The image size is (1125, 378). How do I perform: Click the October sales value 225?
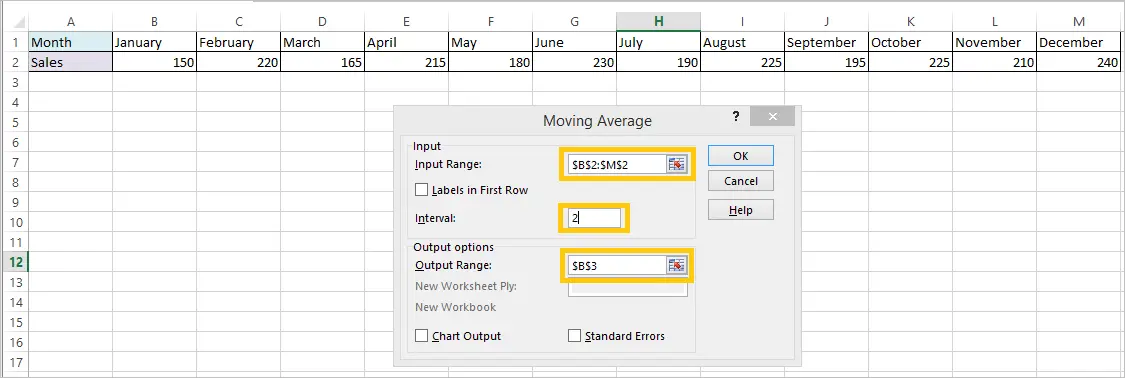[x=910, y=62]
